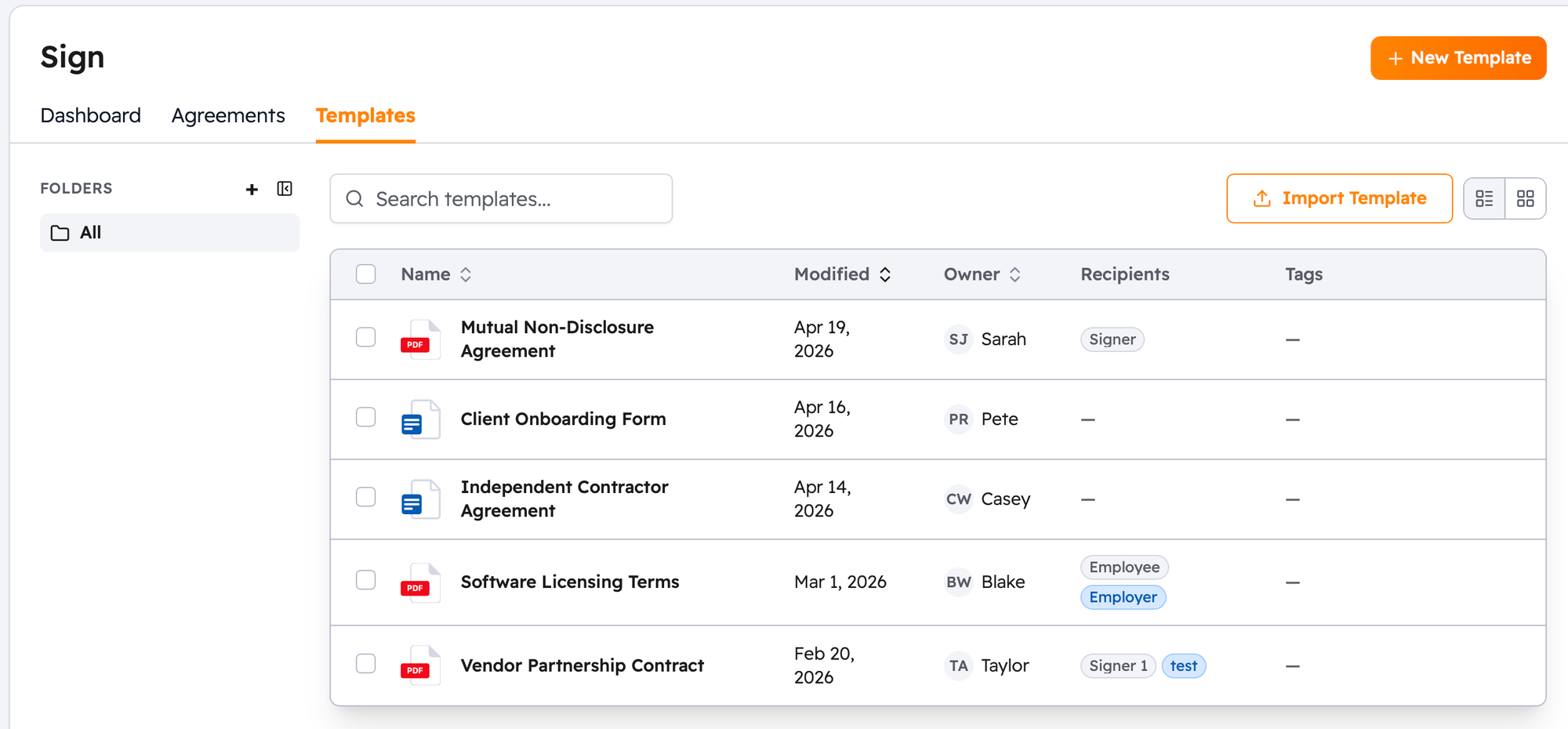Screen dimensions: 1568x729
Task: Add a new folder with plus icon
Action: pyautogui.click(x=252, y=189)
